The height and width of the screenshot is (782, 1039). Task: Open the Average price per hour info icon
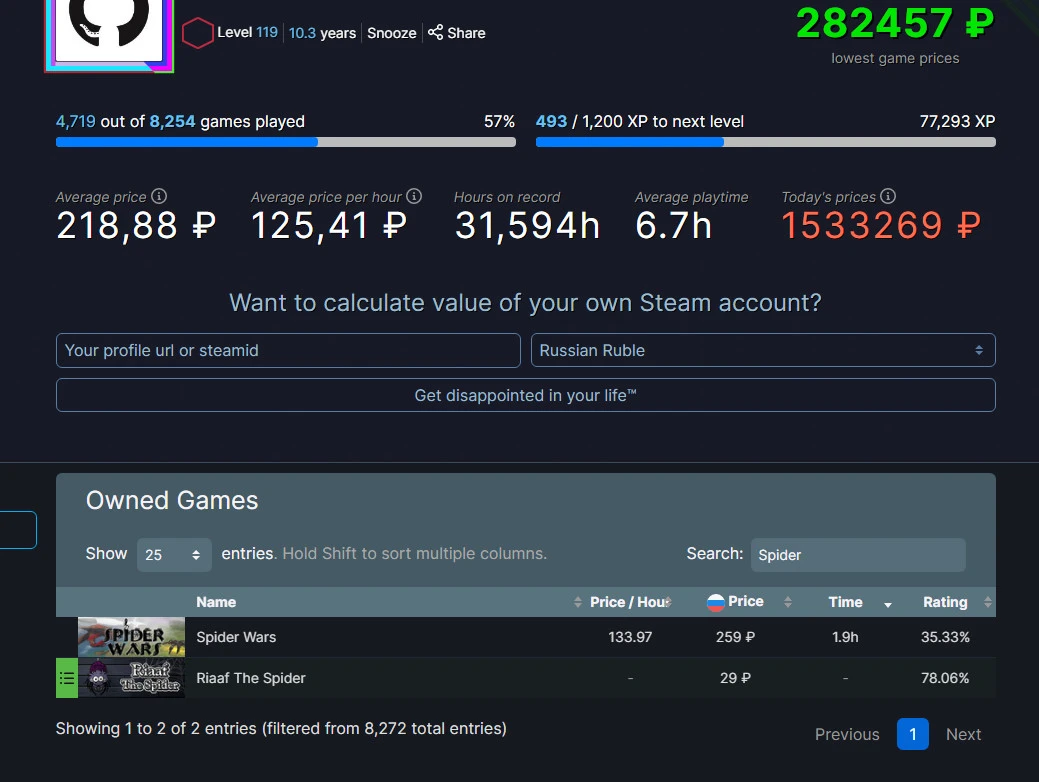[414, 196]
